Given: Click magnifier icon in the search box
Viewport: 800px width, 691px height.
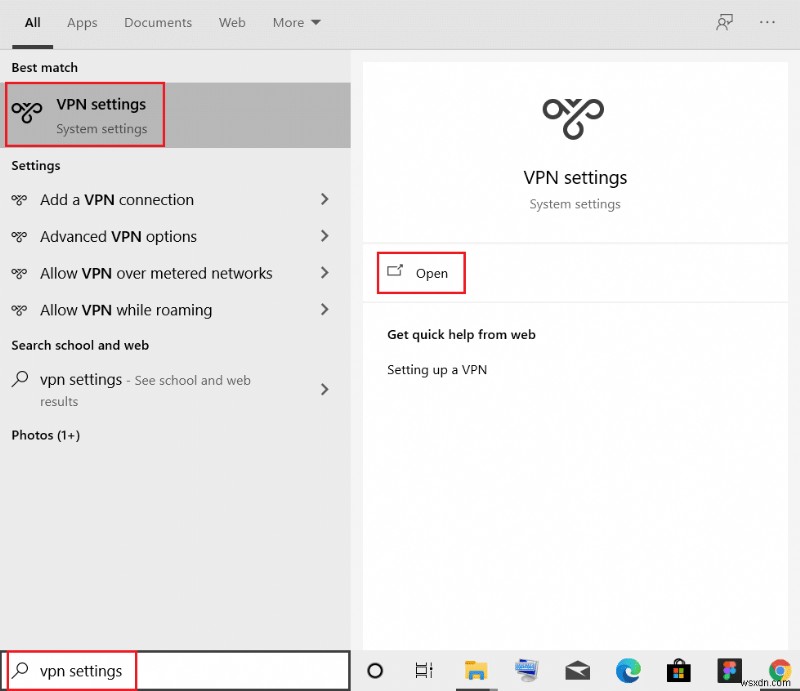Looking at the screenshot, I should tap(20, 670).
